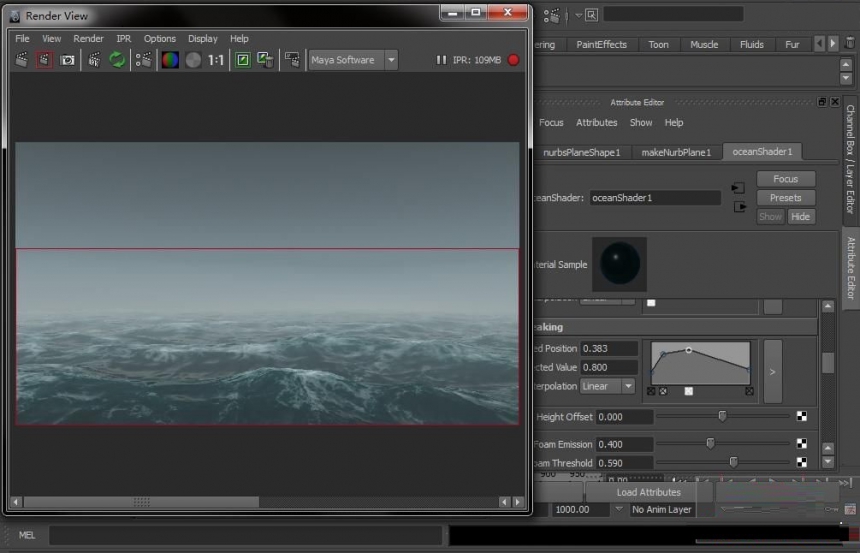The height and width of the screenshot is (553, 860).
Task: Click the Foam Threshold slider handle
Action: coord(733,462)
